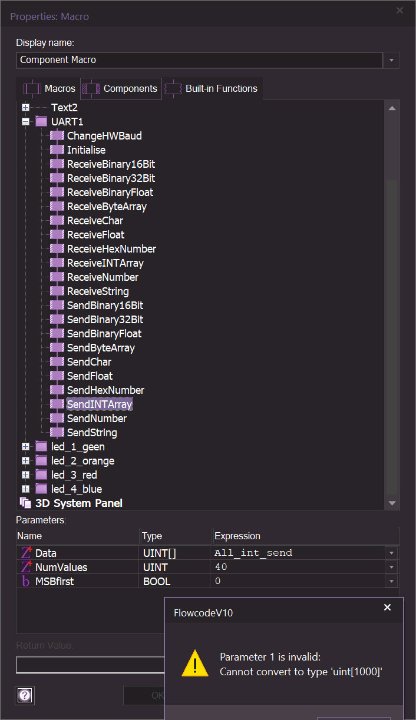Open the Data expression dropdown arrow

391,553
